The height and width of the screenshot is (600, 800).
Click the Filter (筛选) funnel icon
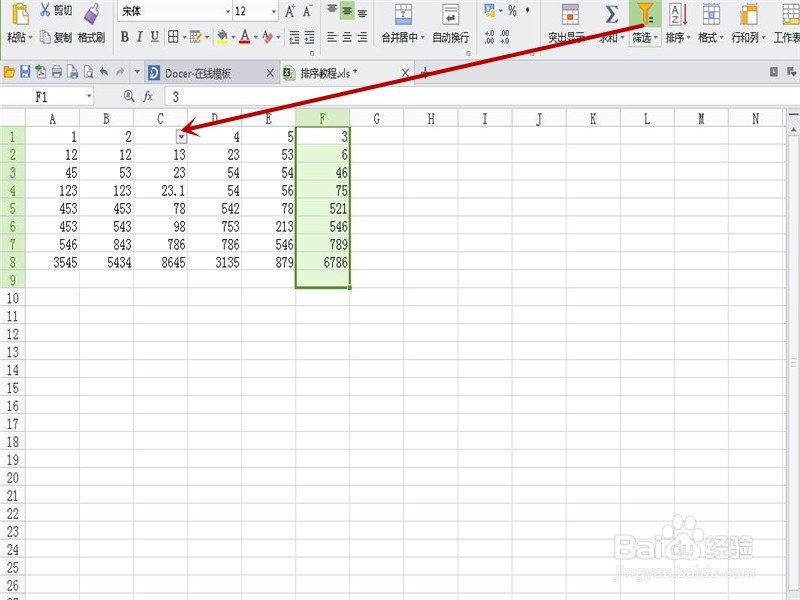(645, 14)
